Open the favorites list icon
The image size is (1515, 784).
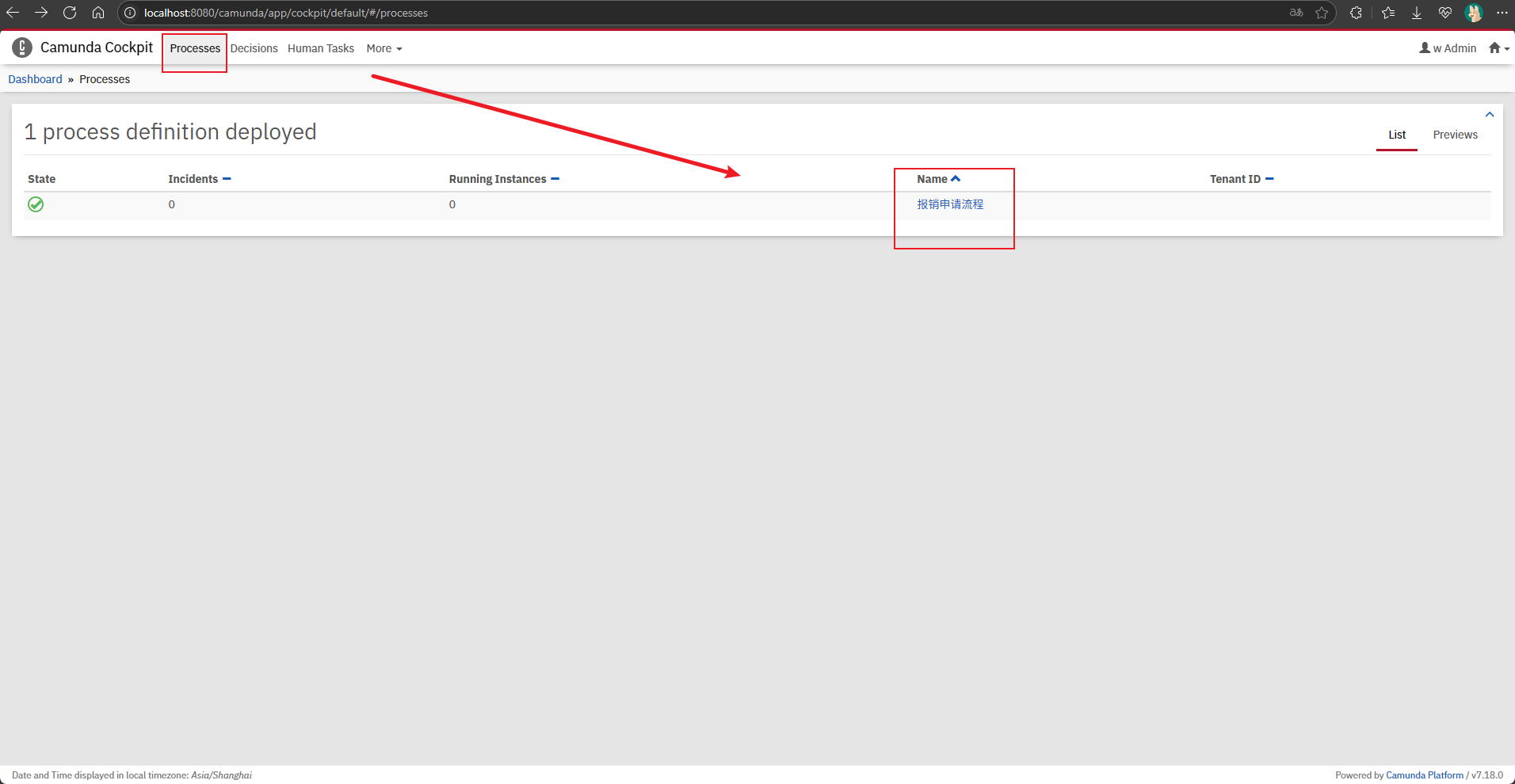pyautogui.click(x=1388, y=13)
